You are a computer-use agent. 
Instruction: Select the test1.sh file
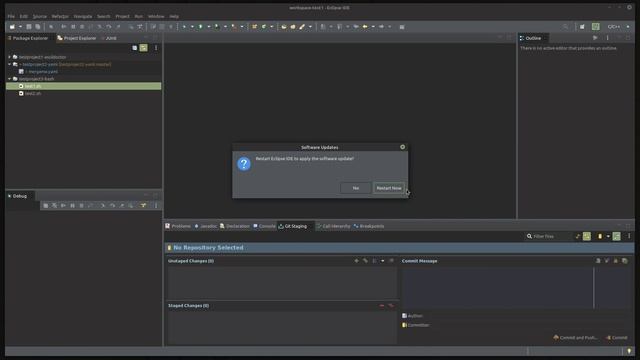[x=83, y=86]
